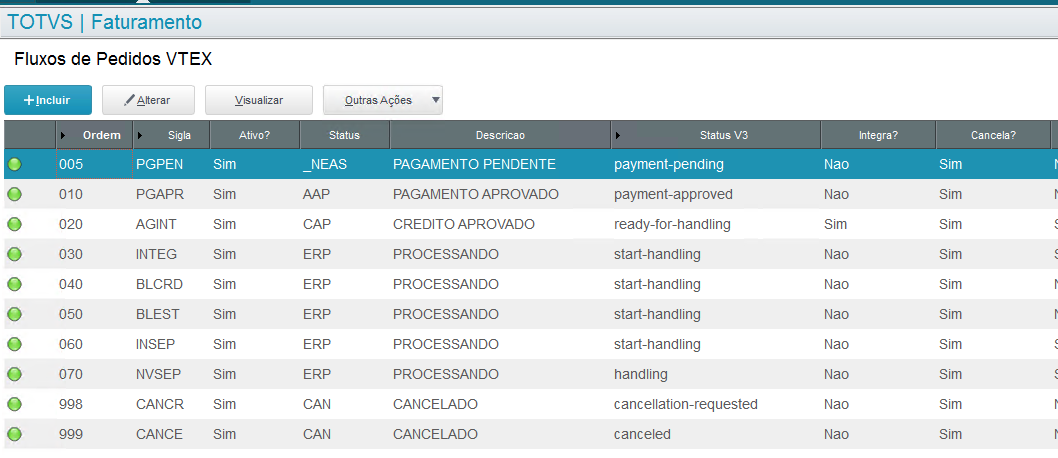Sort by the Ordem column header
The image size is (1058, 458).
tap(94, 135)
